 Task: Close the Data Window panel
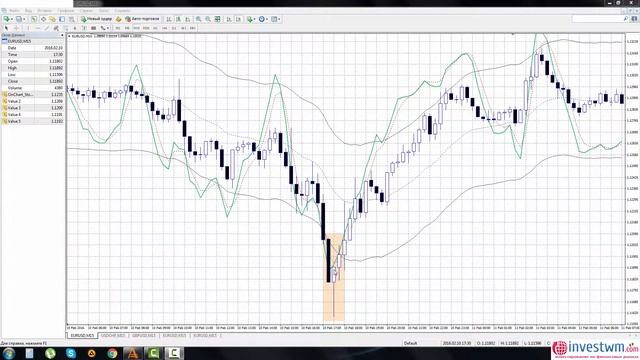pos(62,36)
